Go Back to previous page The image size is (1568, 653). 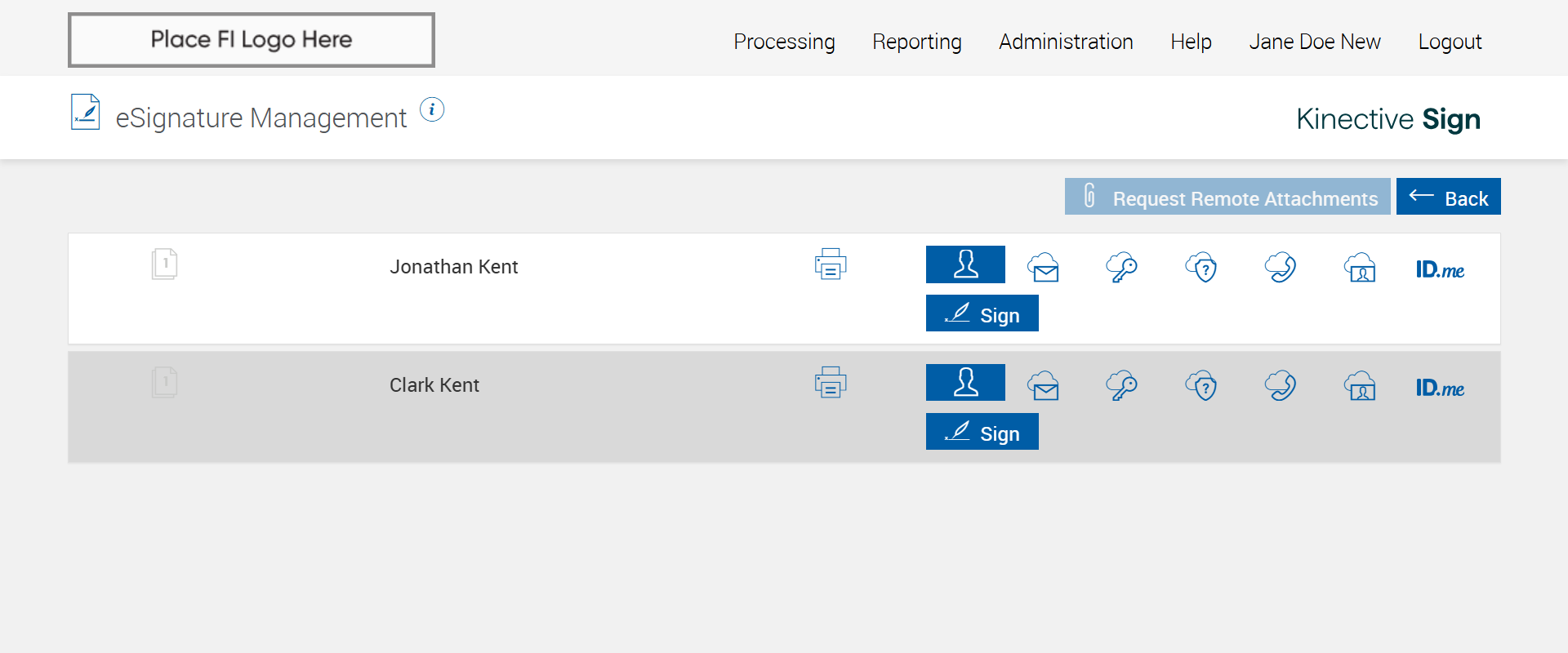1448,197
